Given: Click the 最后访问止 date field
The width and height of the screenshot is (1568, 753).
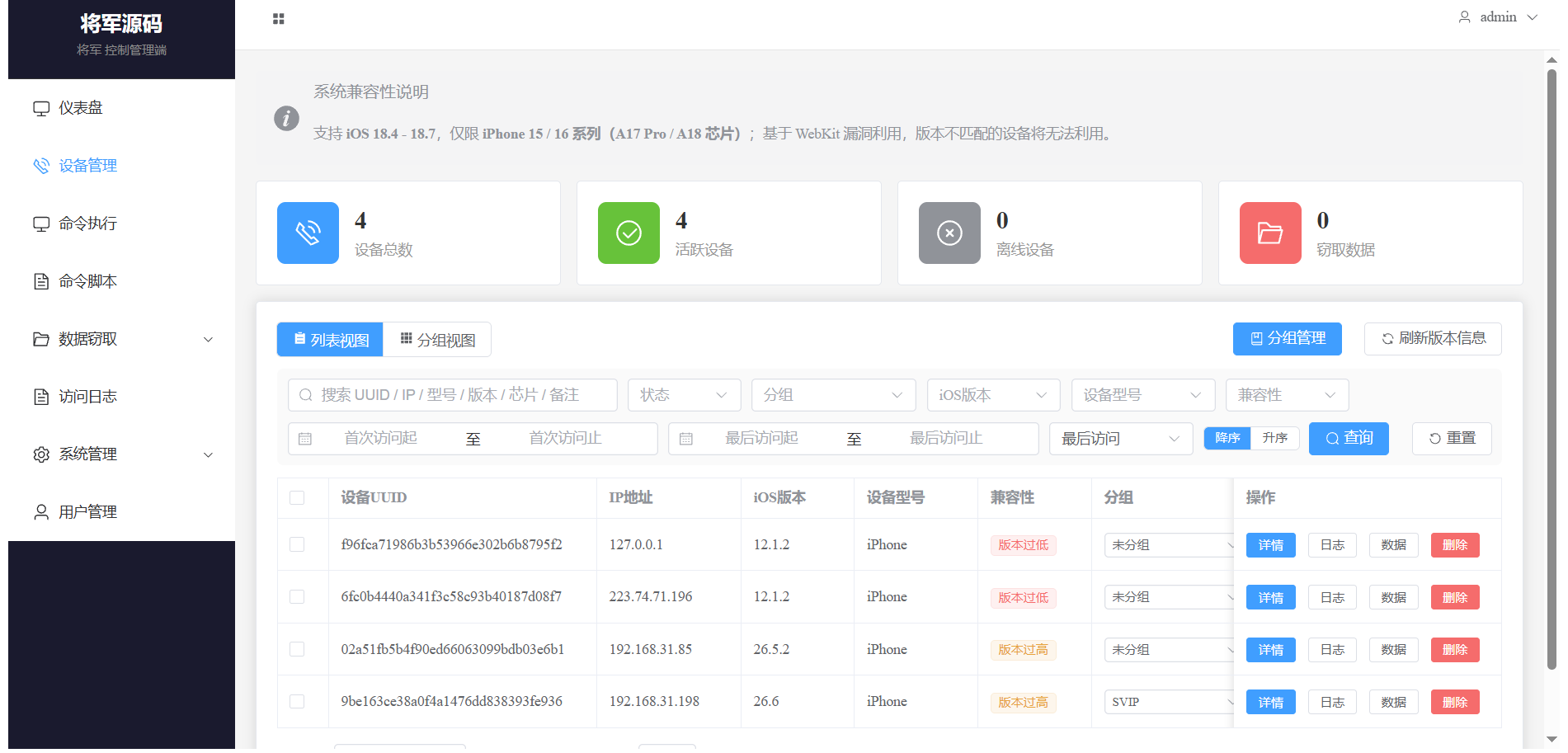Looking at the screenshot, I should 947,439.
